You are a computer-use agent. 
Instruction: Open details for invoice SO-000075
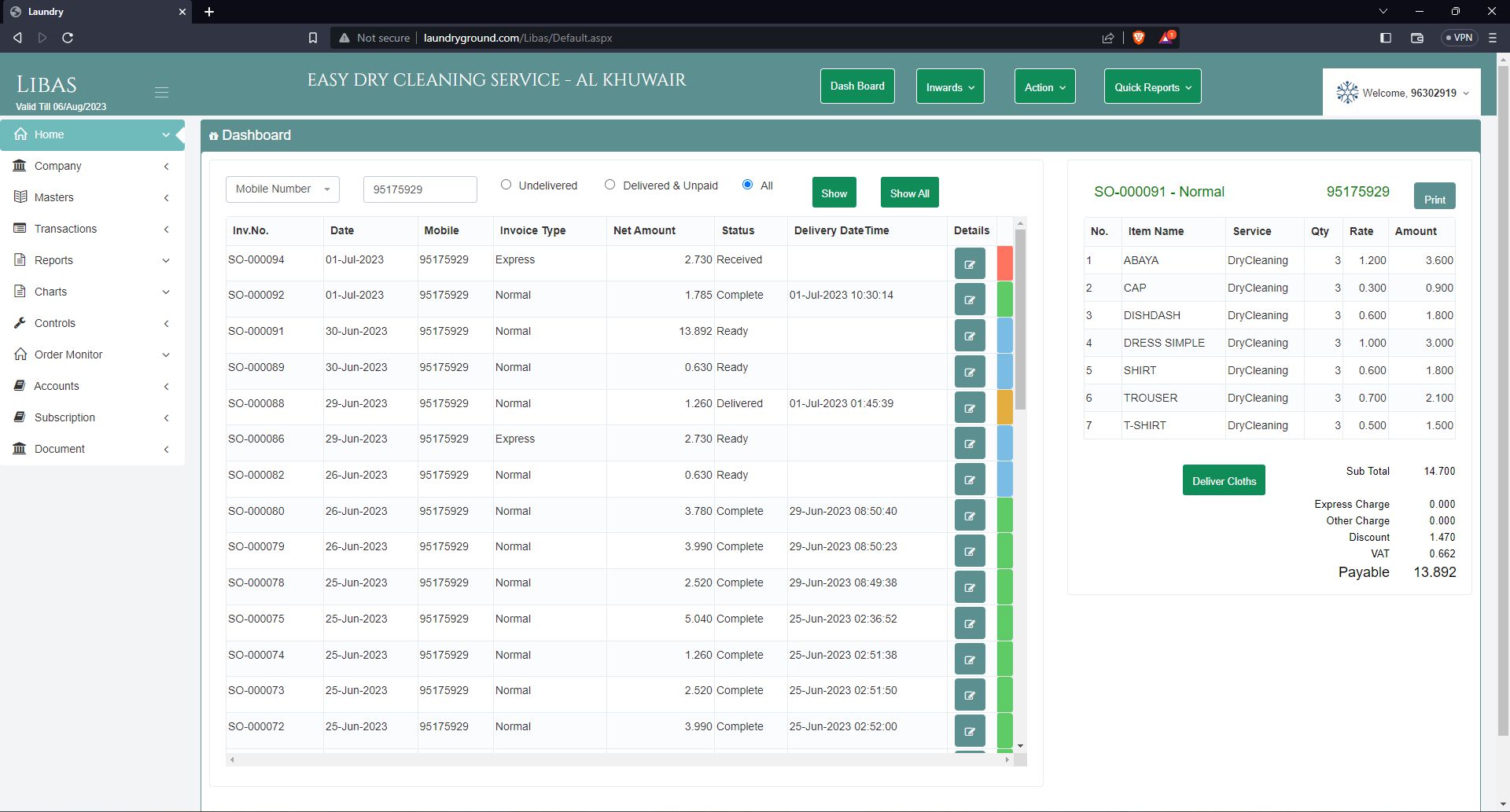pos(970,623)
